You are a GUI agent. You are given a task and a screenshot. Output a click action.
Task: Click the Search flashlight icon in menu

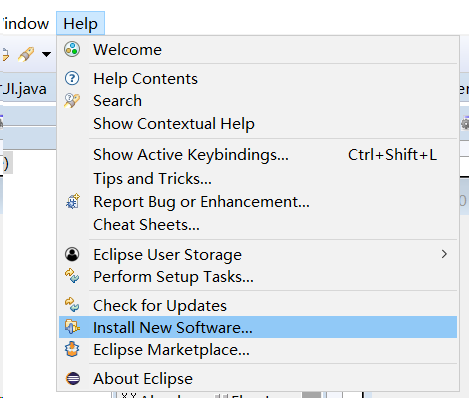(x=72, y=100)
